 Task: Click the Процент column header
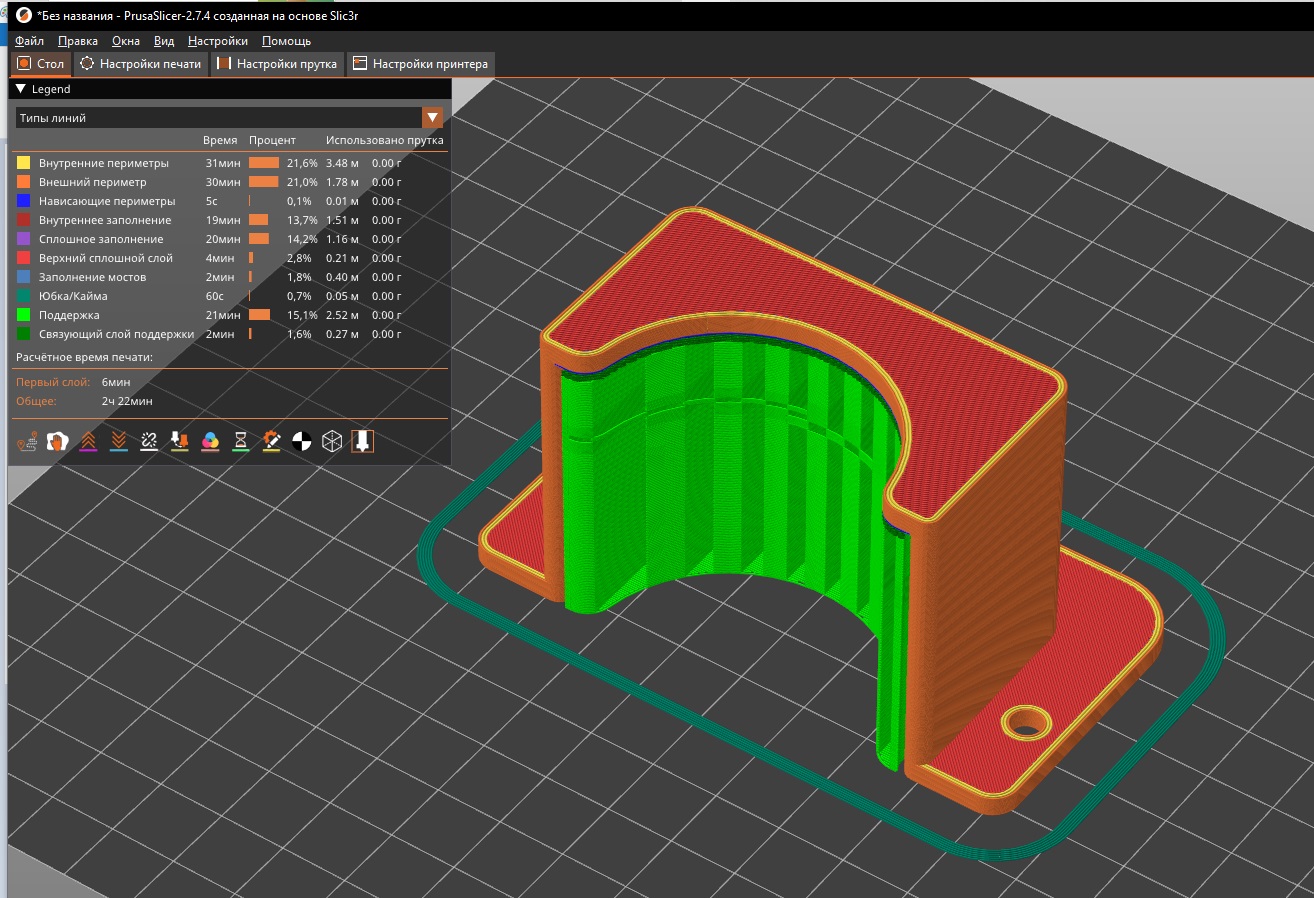(x=273, y=141)
